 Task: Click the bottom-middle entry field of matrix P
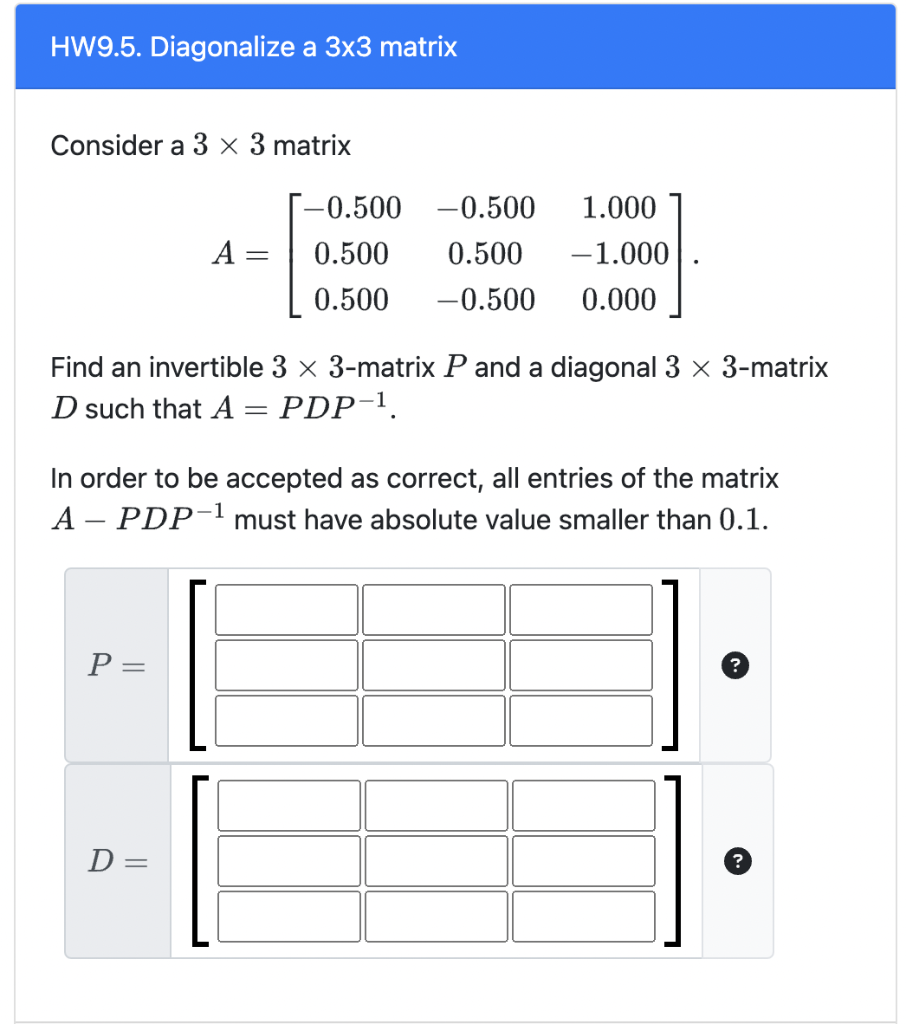(433, 720)
